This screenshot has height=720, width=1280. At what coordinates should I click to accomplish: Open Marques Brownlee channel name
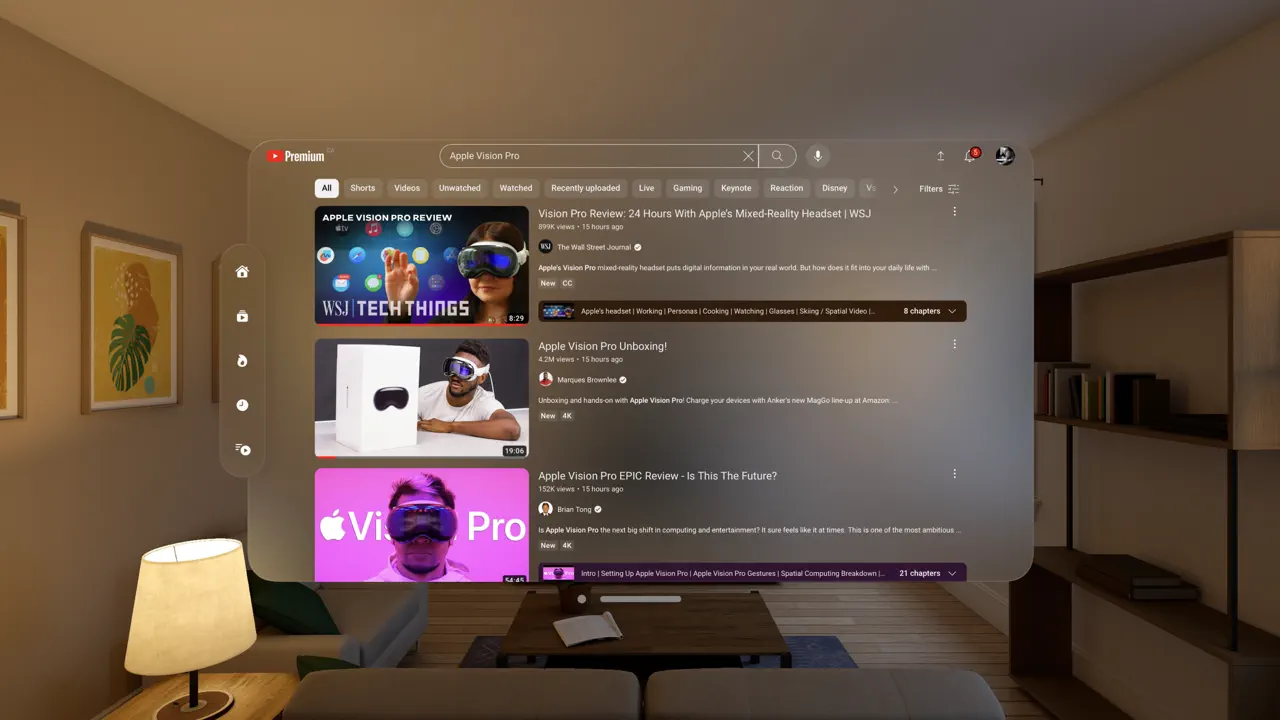pos(587,380)
